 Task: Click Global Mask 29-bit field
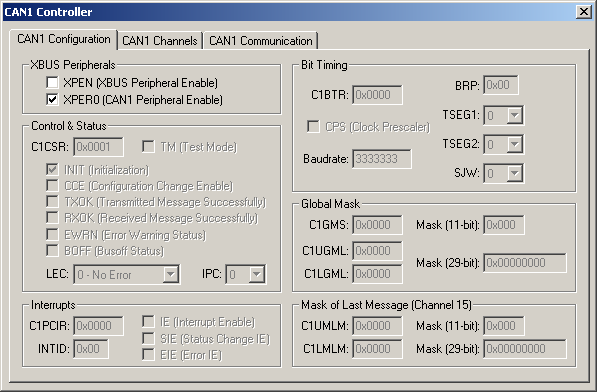[525, 263]
